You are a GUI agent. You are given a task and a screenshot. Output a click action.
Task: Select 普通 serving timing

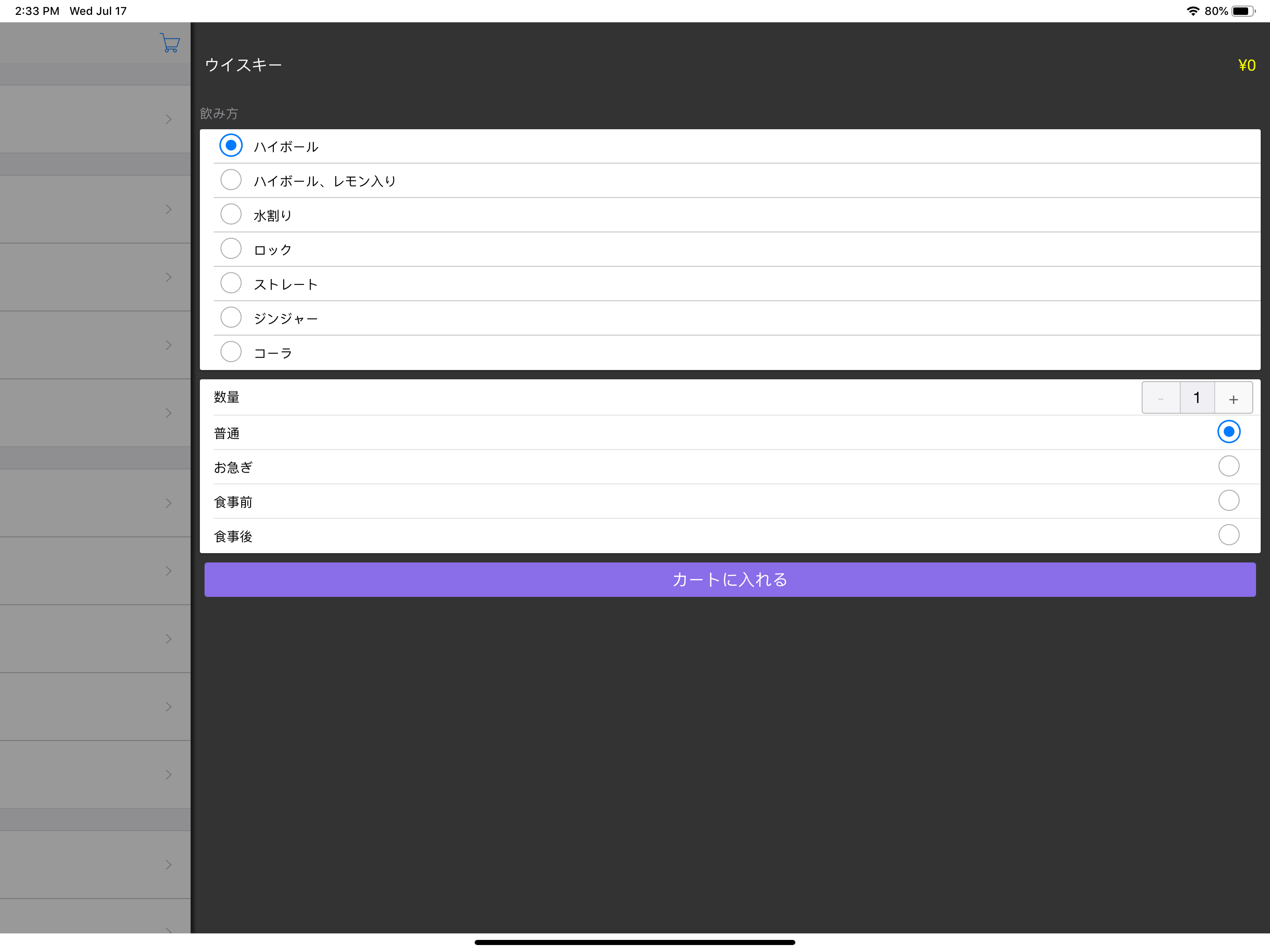point(1229,432)
